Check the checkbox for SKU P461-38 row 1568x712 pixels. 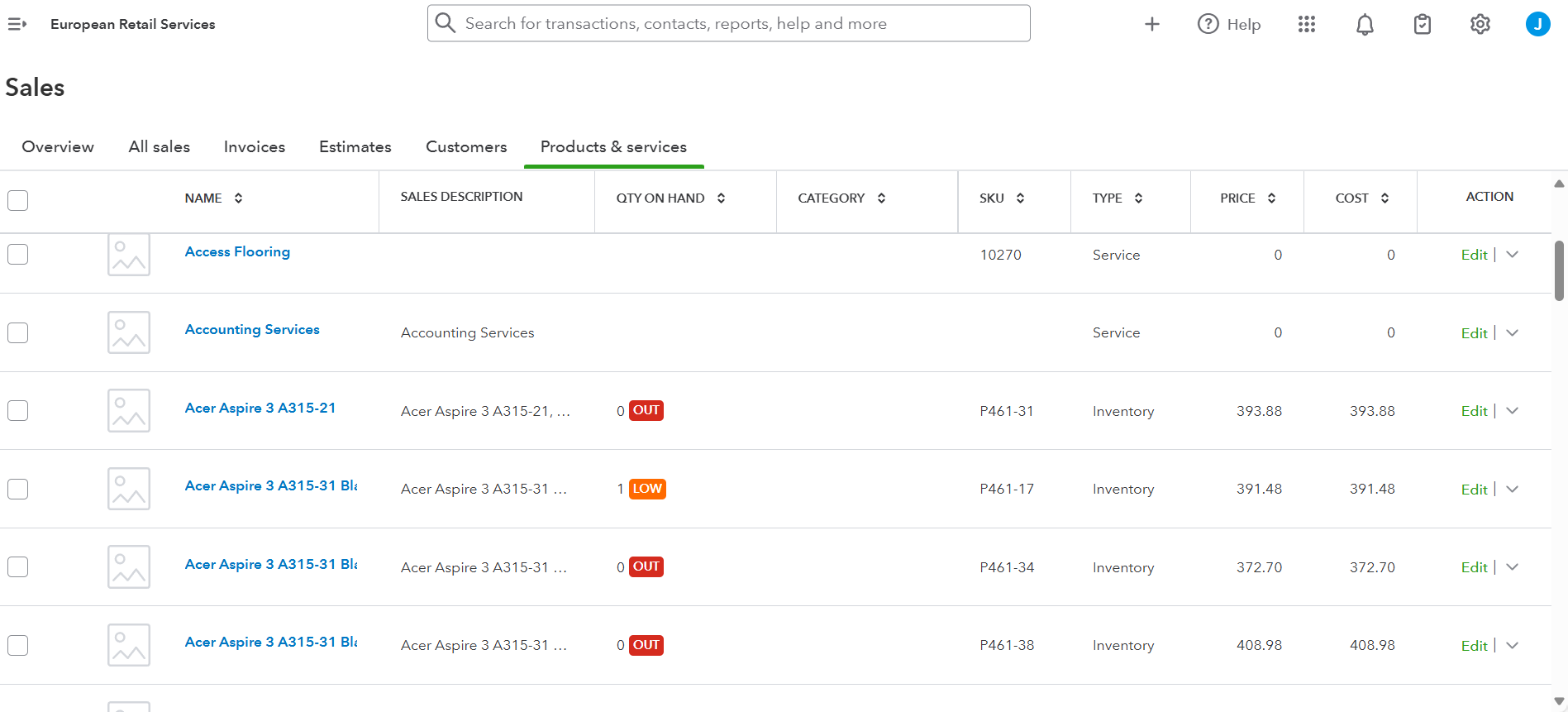click(x=17, y=645)
